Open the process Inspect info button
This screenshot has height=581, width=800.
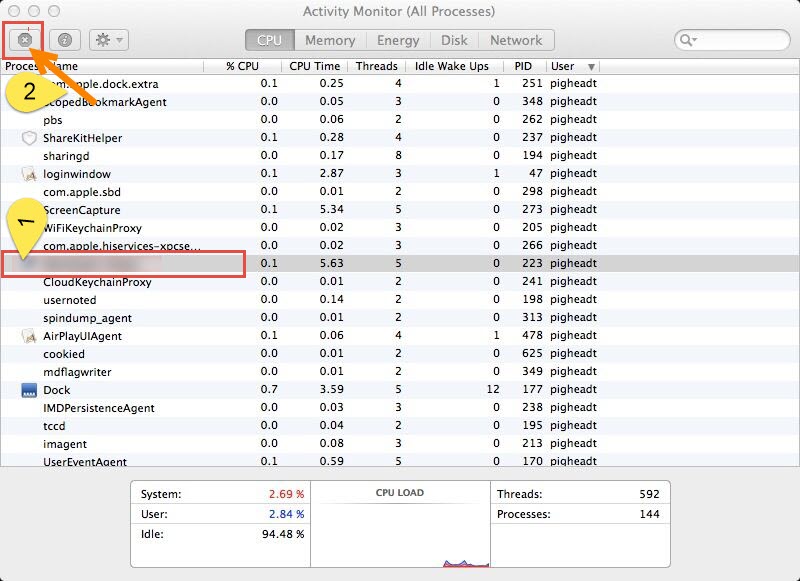[65, 40]
